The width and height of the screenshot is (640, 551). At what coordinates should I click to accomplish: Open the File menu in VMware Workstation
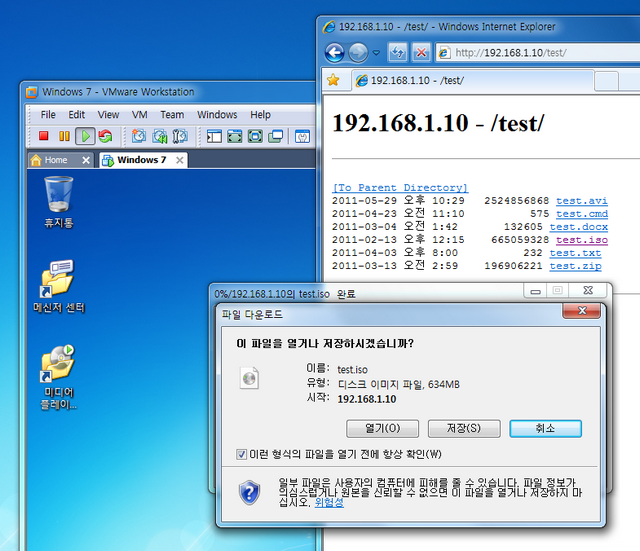point(48,115)
